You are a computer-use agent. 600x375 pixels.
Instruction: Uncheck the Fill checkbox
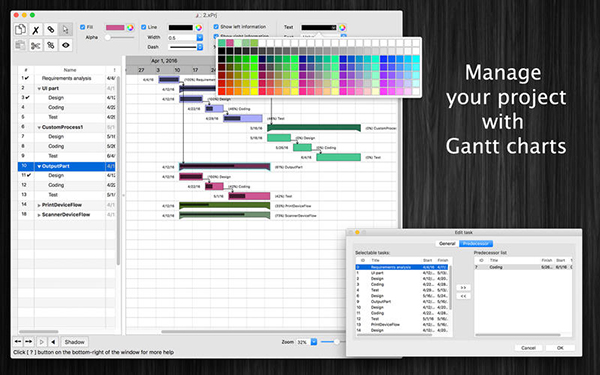pos(82,27)
